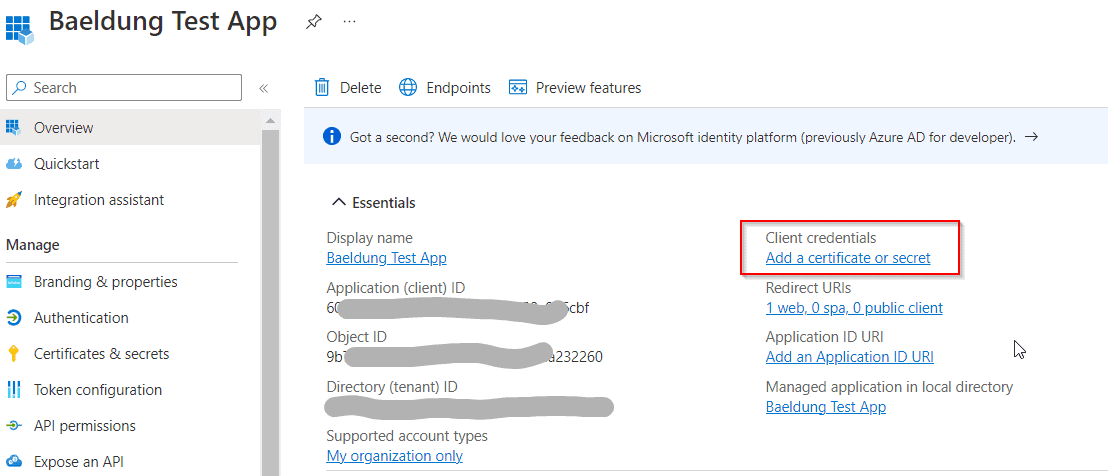Viewport: 1108px width, 476px height.
Task: Click Add an Application ID URI link
Action: pyautogui.click(x=849, y=357)
